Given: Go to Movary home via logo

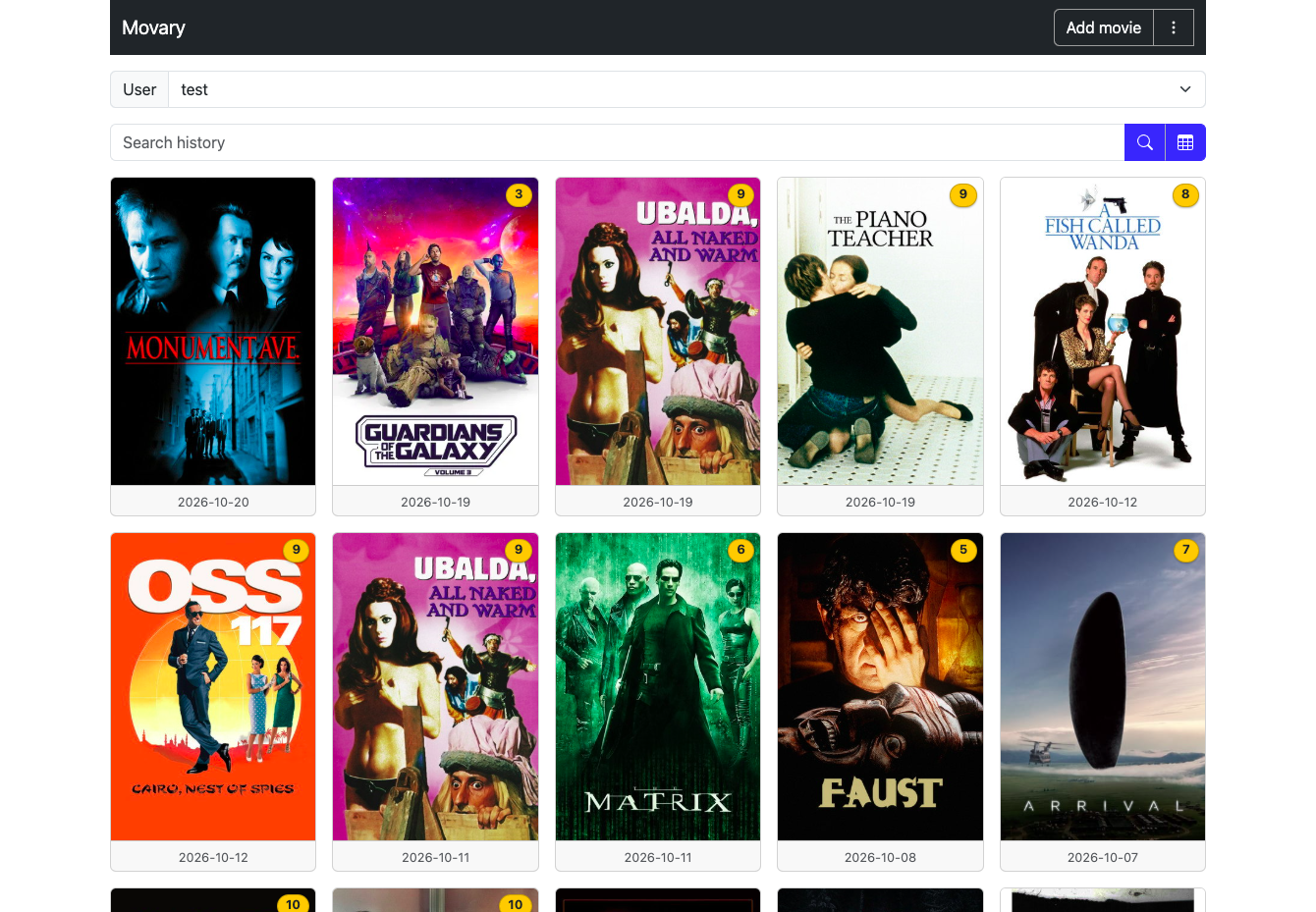Looking at the screenshot, I should (153, 27).
